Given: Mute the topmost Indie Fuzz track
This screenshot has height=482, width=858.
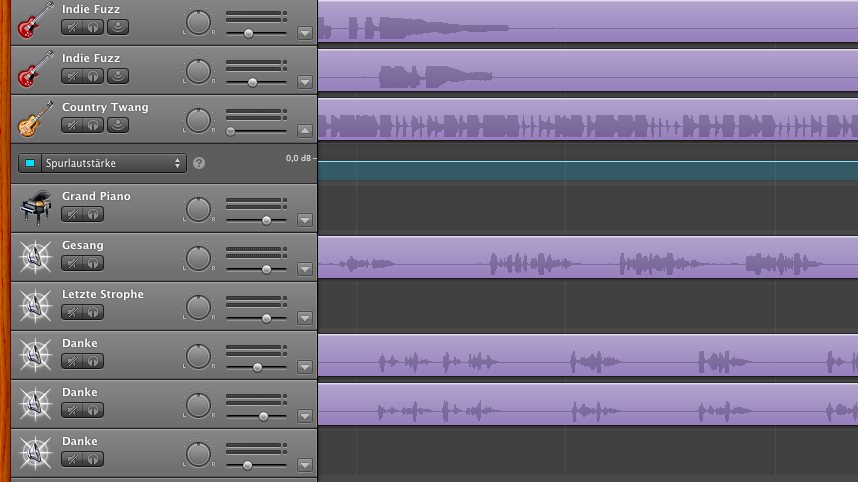Looking at the screenshot, I should coord(72,27).
